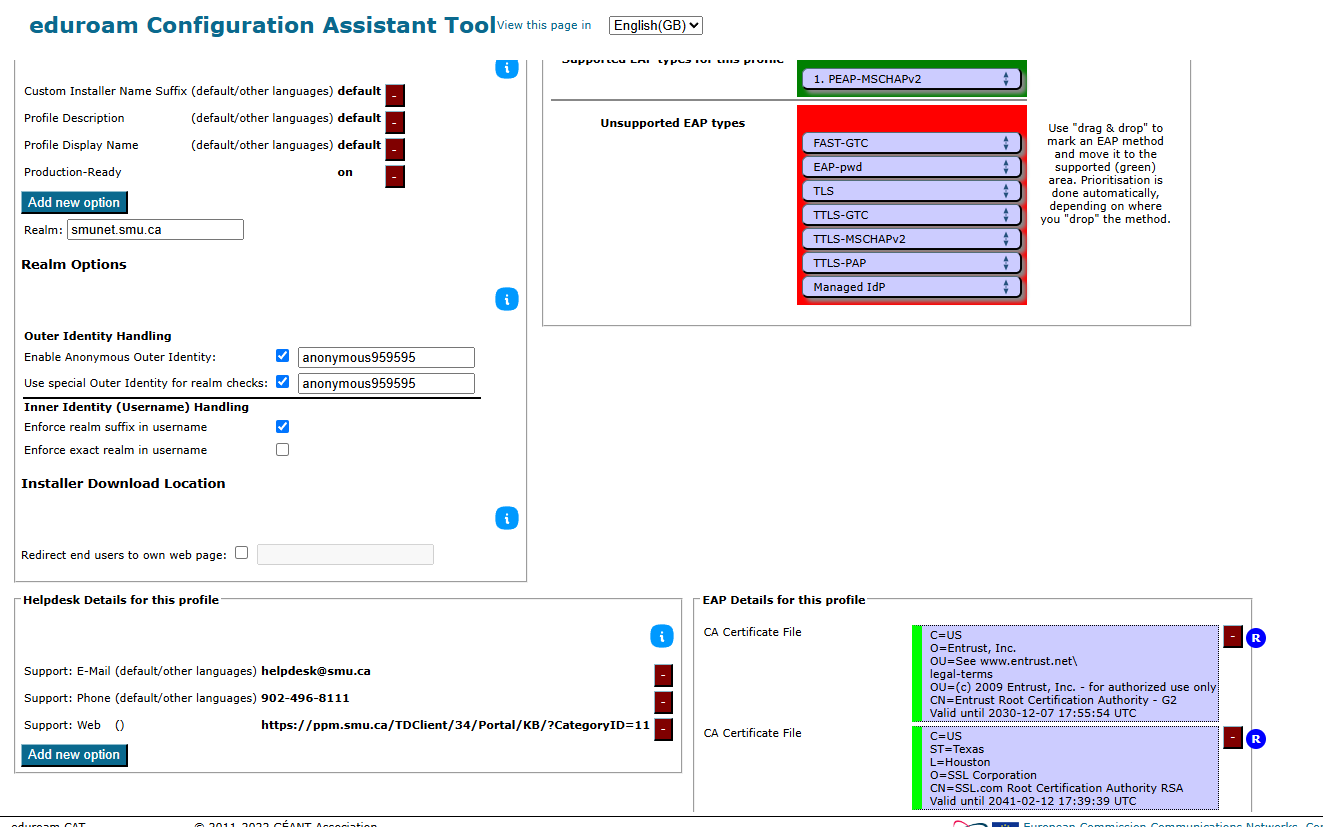Viewport: 1323px width, 827px height.
Task: Click info icon under Installer Download Location
Action: [x=507, y=518]
